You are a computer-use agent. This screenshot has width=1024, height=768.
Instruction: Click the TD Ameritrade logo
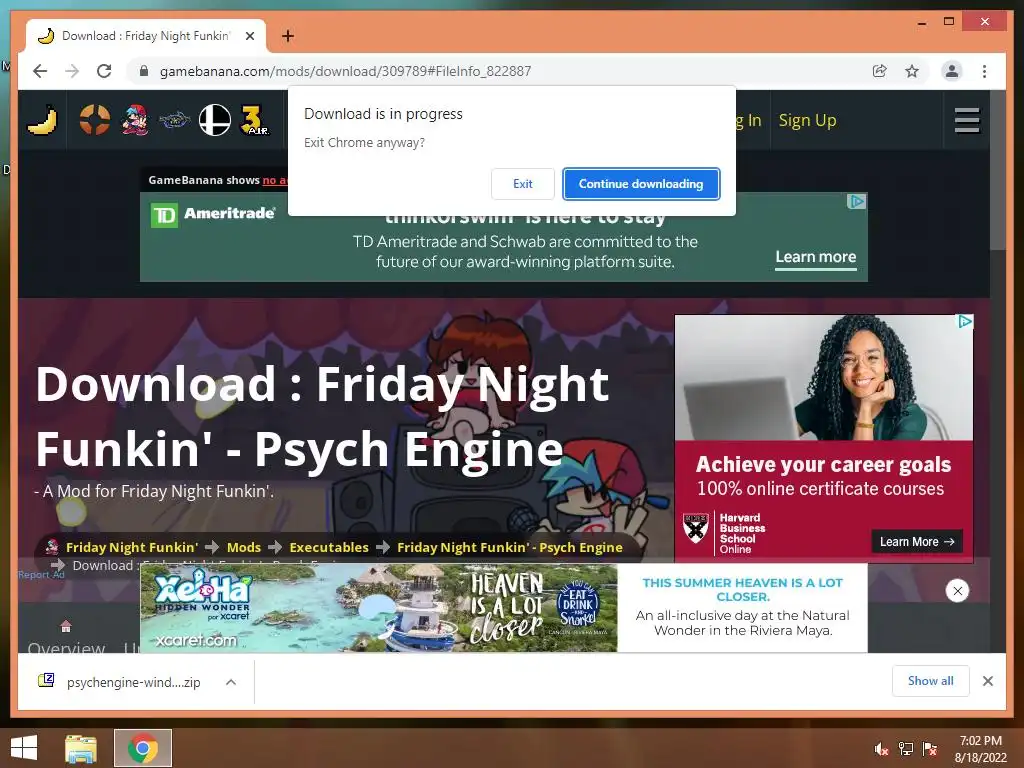click(x=214, y=214)
